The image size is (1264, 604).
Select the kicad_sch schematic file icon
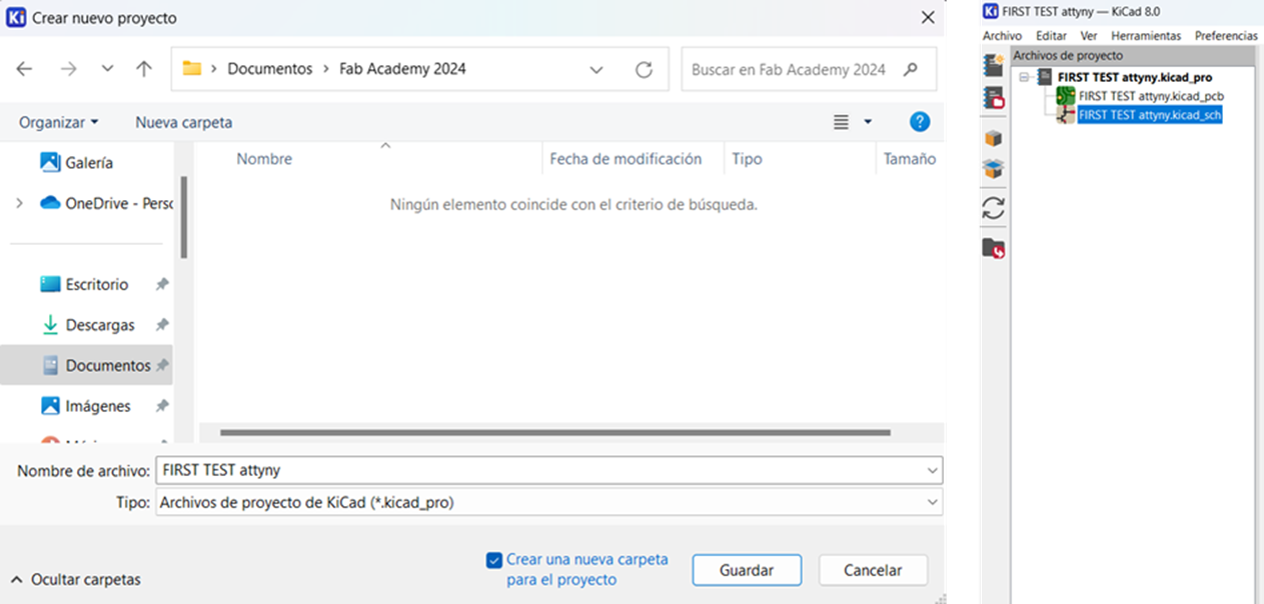[1066, 115]
